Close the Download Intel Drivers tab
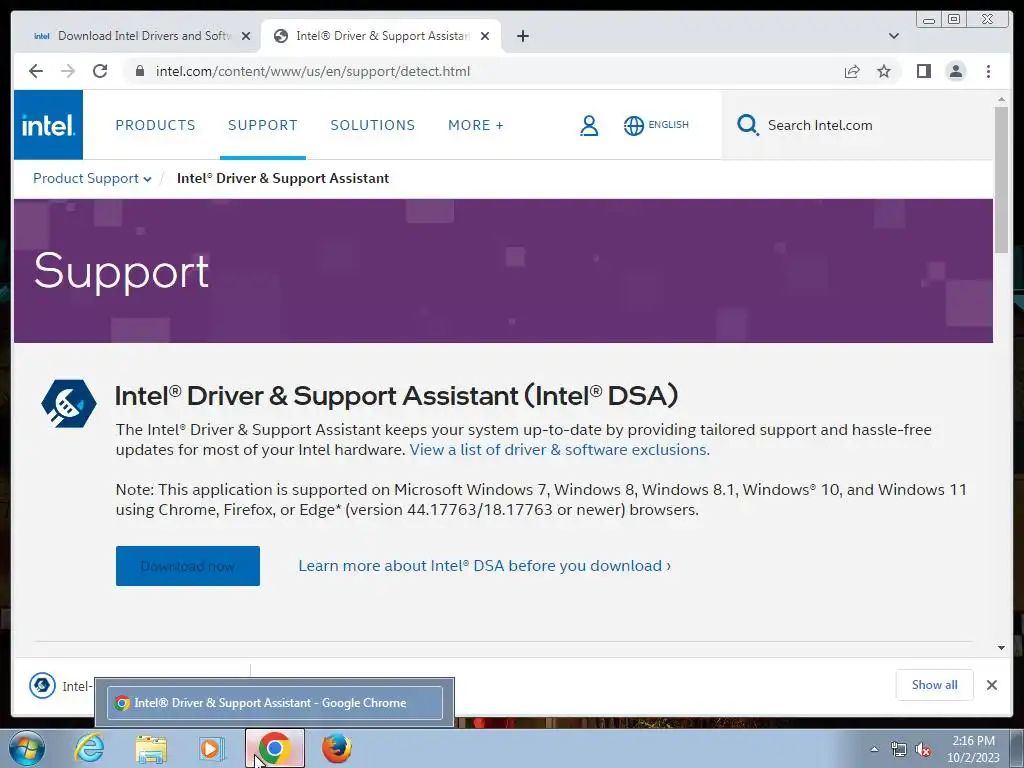The width and height of the screenshot is (1024, 768). tap(246, 36)
